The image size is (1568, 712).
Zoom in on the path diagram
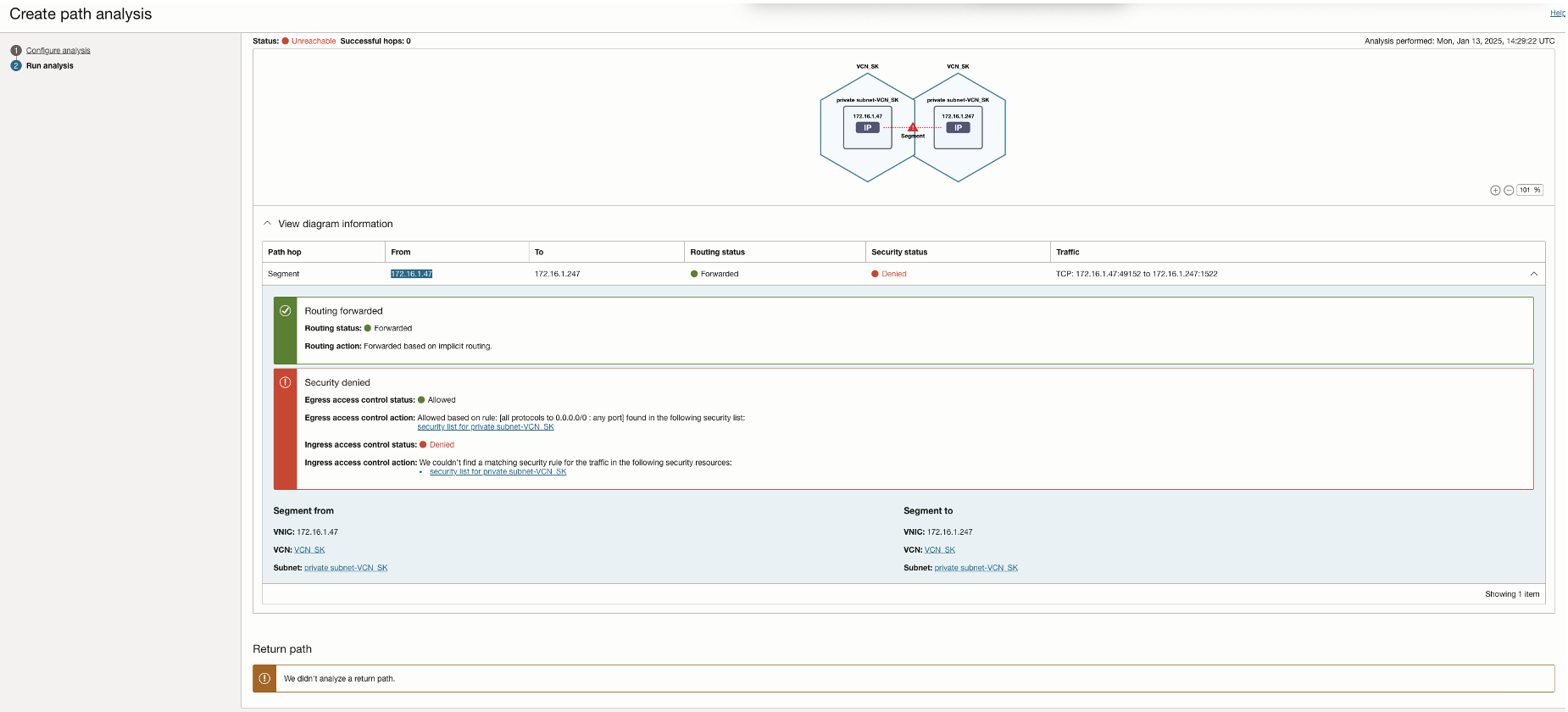click(x=1495, y=191)
